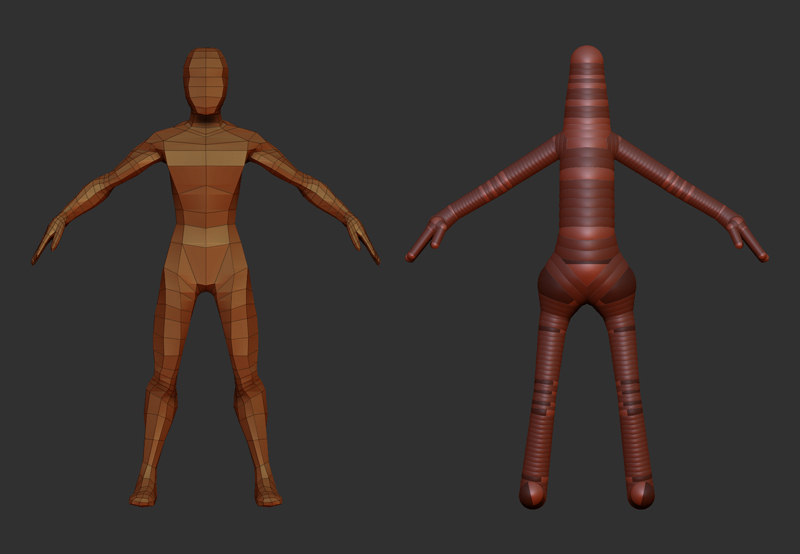Click the wide pelvis sphere of the ZSphere figure

point(587,280)
